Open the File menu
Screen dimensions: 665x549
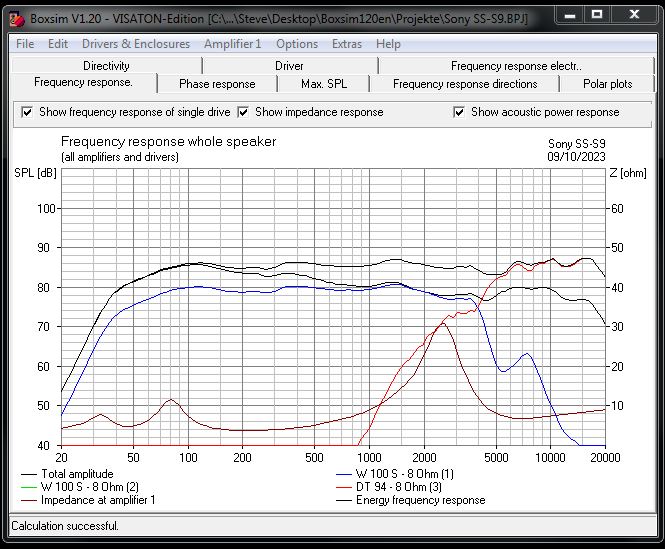(x=25, y=44)
